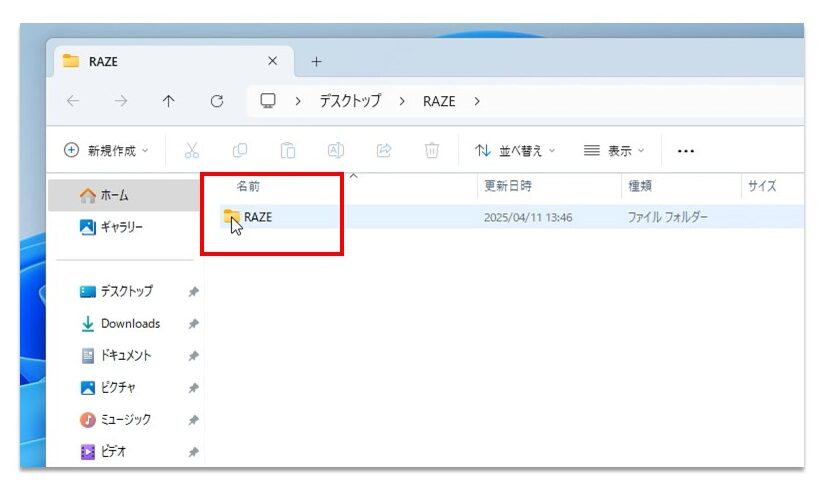Open the three-dot more options menu
This screenshot has height=484, width=817.
685,151
